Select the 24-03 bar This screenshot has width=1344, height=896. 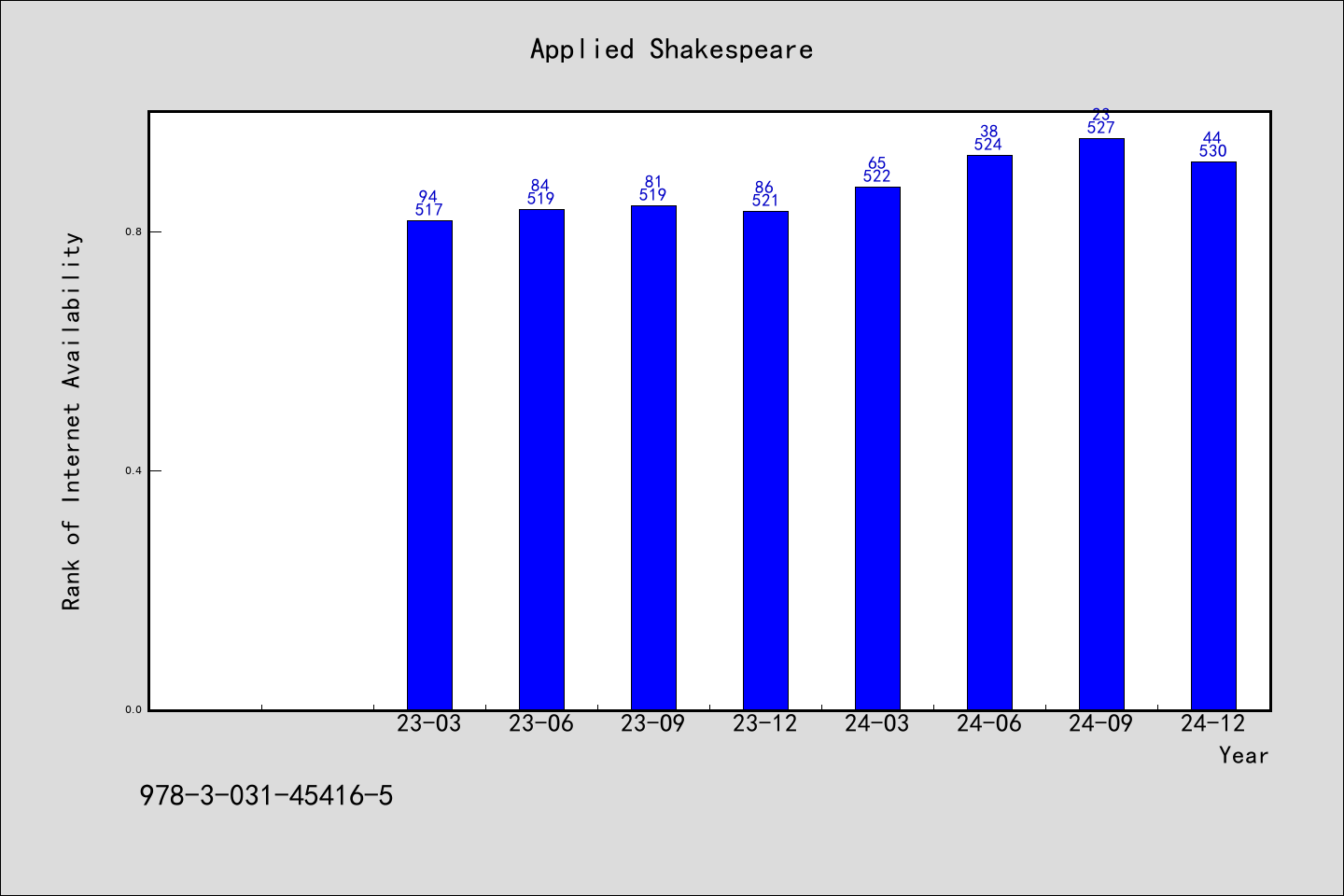click(877, 448)
